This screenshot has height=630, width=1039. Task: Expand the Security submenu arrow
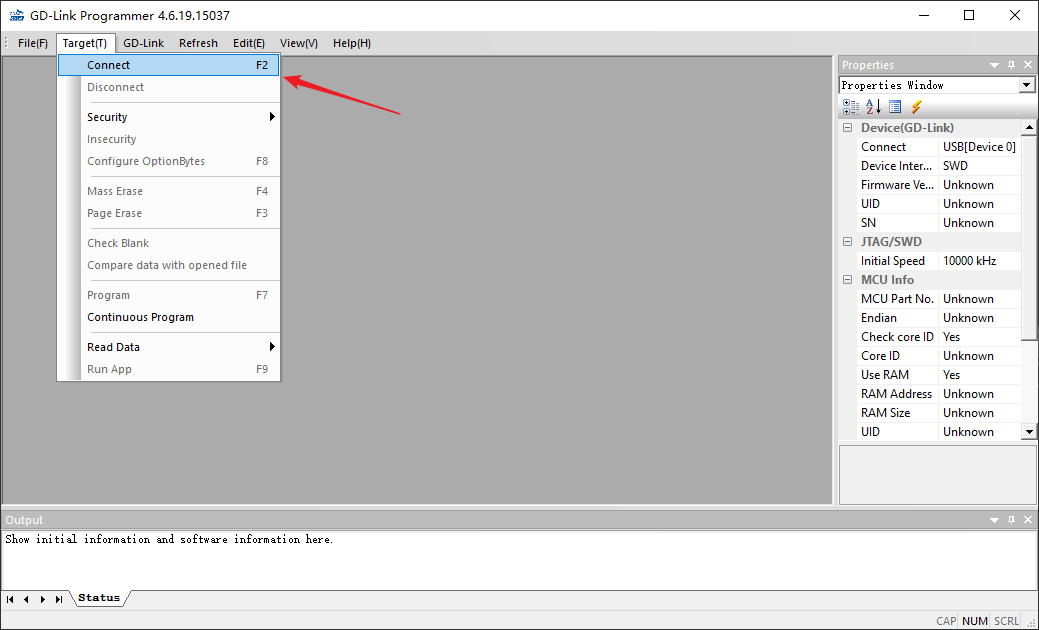[272, 117]
